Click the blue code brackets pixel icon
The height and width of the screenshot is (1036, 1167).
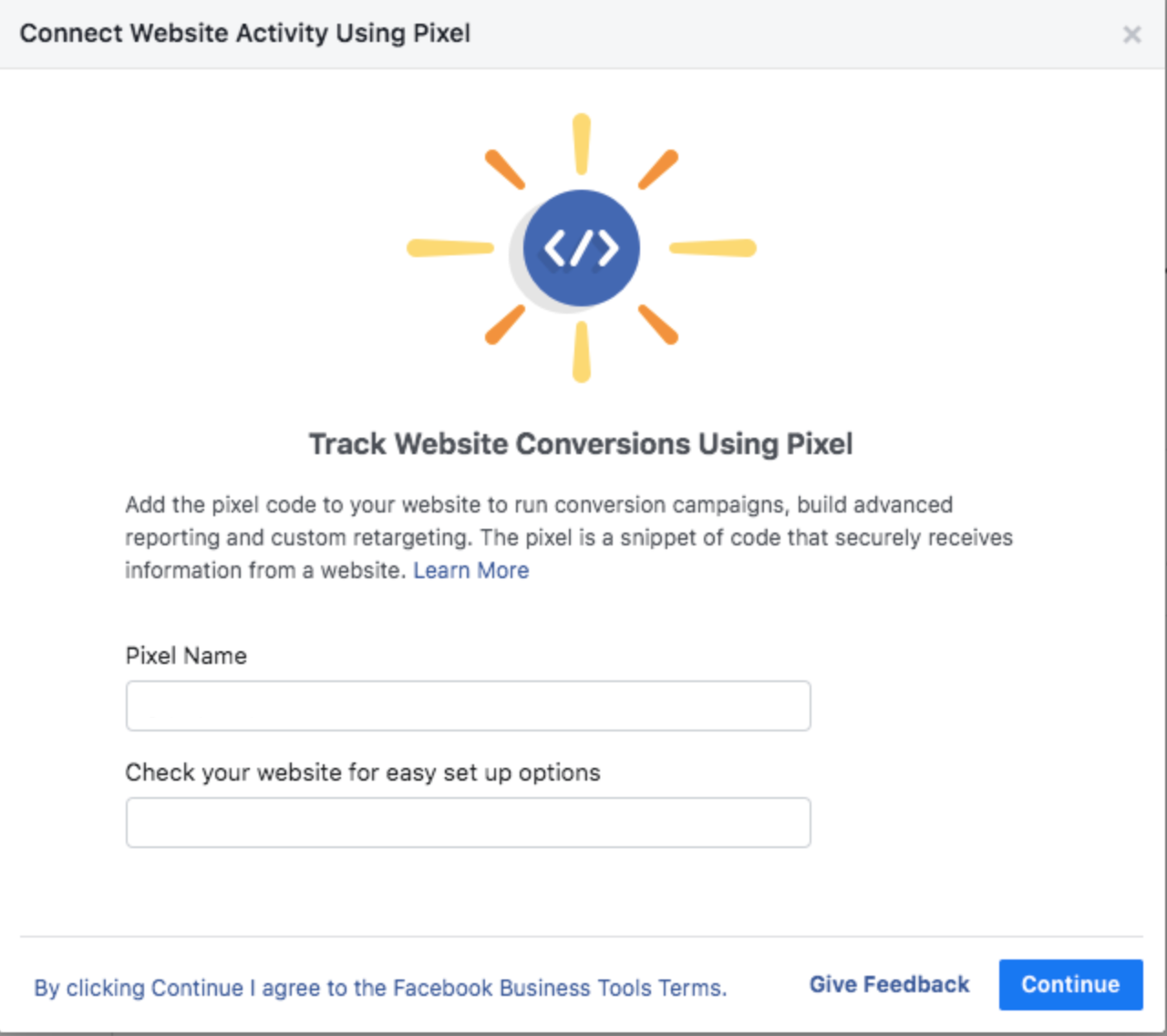[582, 248]
